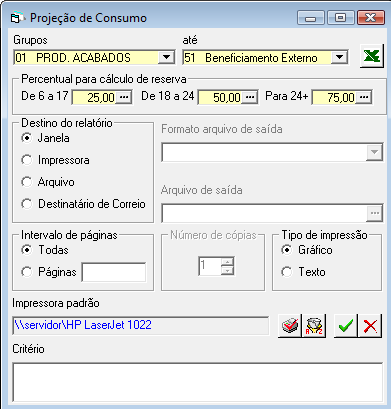Click the Critério text area
Image resolution: width=391 pixels, height=409 pixels.
click(198, 382)
